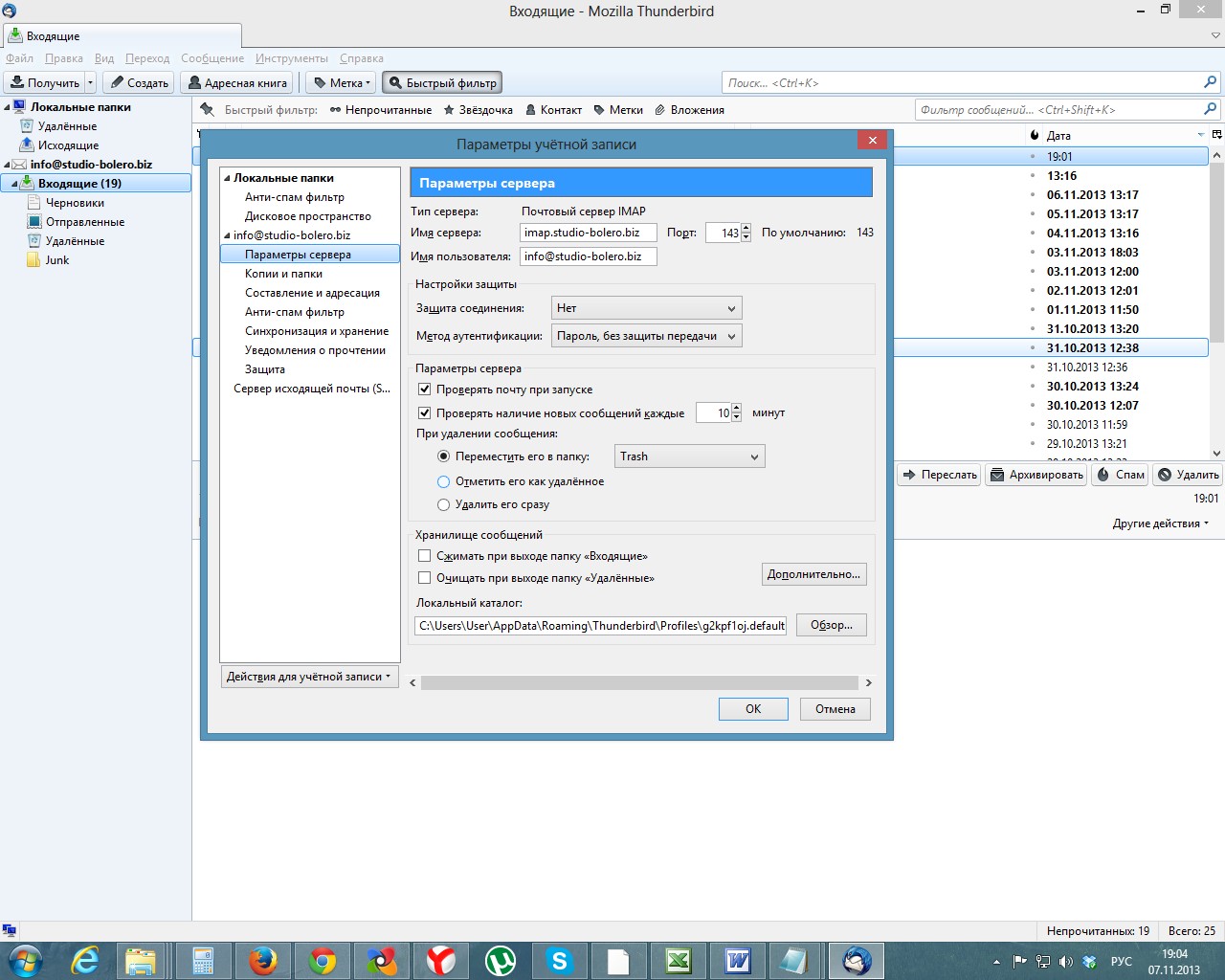Open Internet Explorer from the taskbar
The height and width of the screenshot is (980, 1225).
[84, 960]
